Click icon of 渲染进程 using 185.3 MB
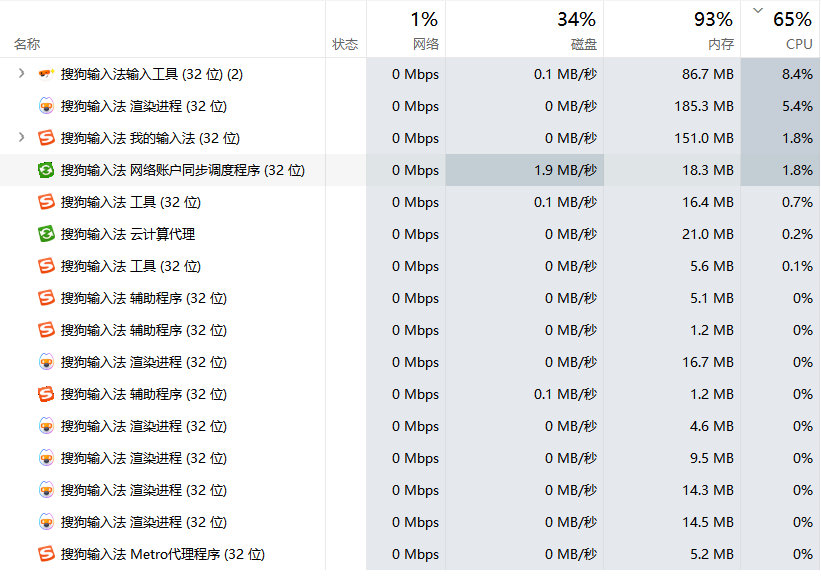 (46, 106)
